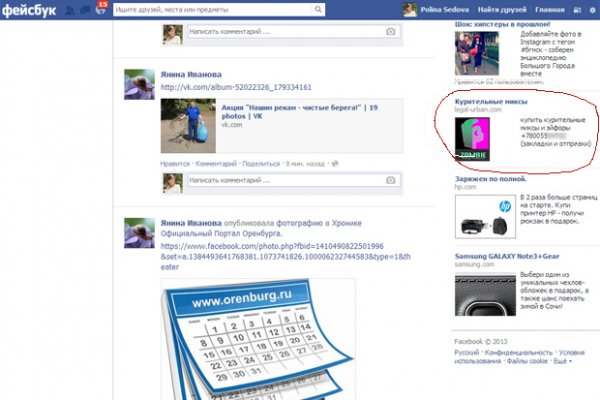Click the post audience globe icon

coord(334,161)
